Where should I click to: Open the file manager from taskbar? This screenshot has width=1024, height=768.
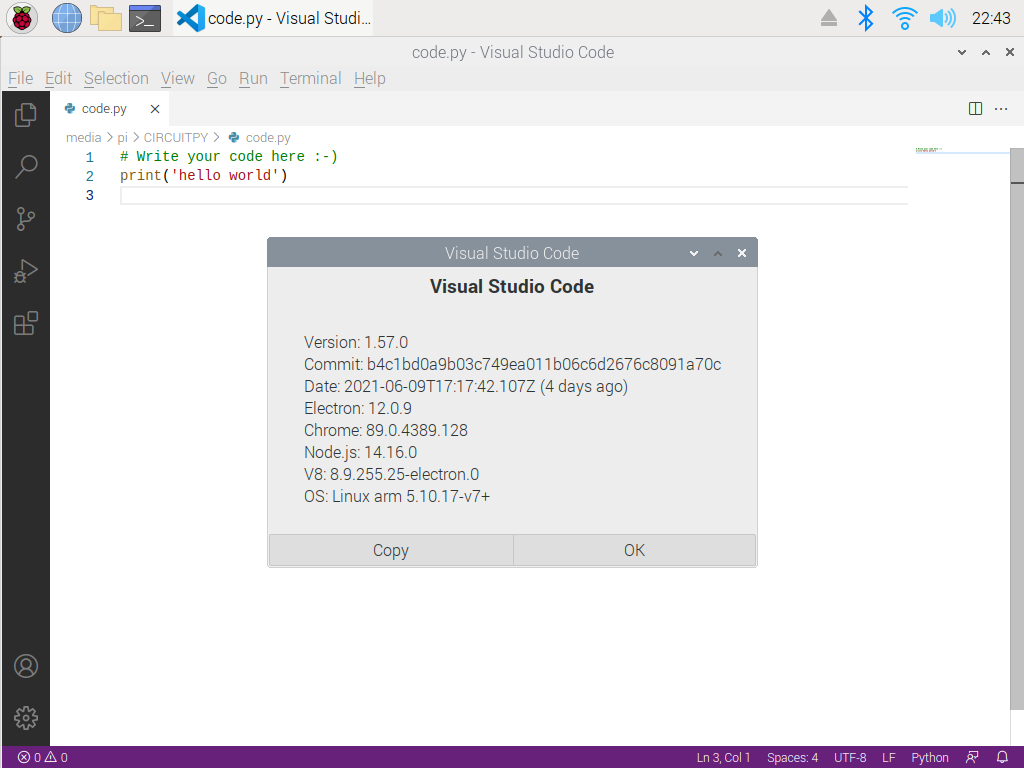pyautogui.click(x=106, y=18)
